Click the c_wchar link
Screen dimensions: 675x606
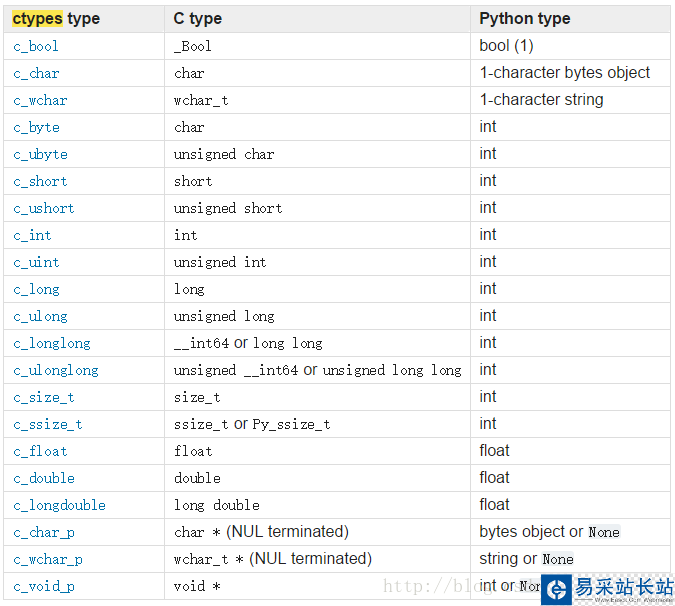tap(40, 100)
